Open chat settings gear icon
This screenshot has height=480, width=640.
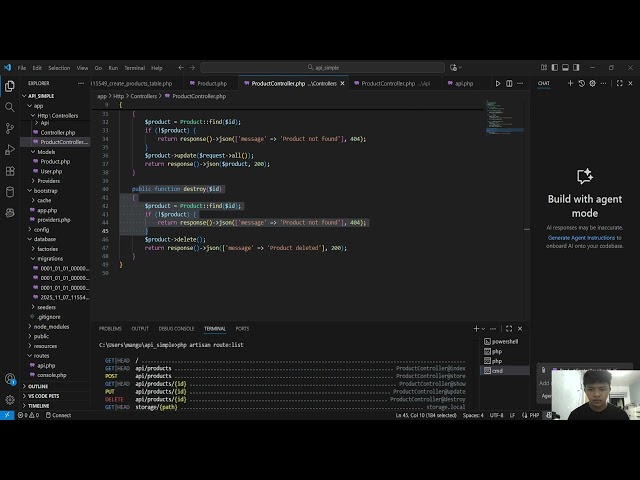[x=593, y=83]
